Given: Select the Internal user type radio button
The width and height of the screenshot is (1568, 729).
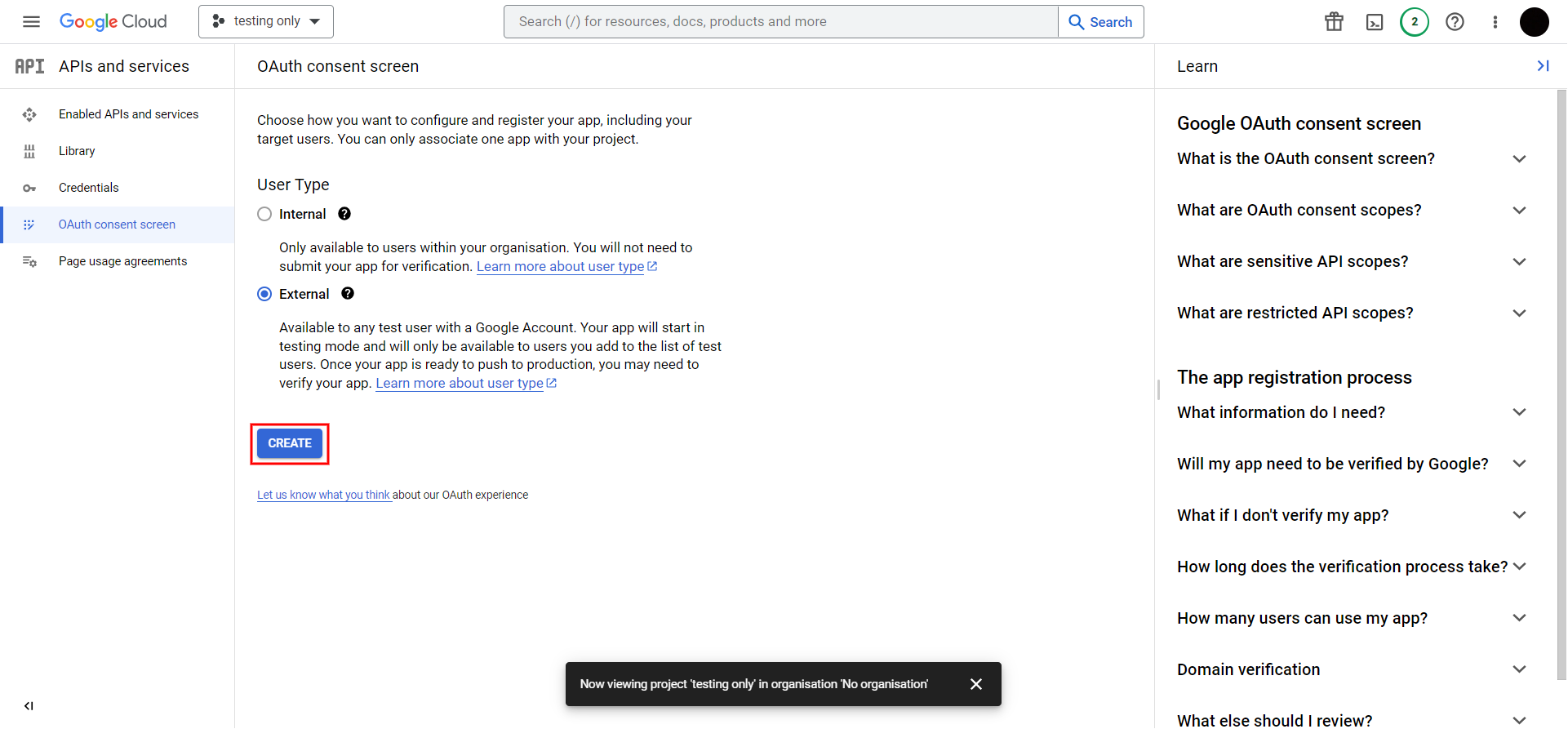Looking at the screenshot, I should (264, 214).
